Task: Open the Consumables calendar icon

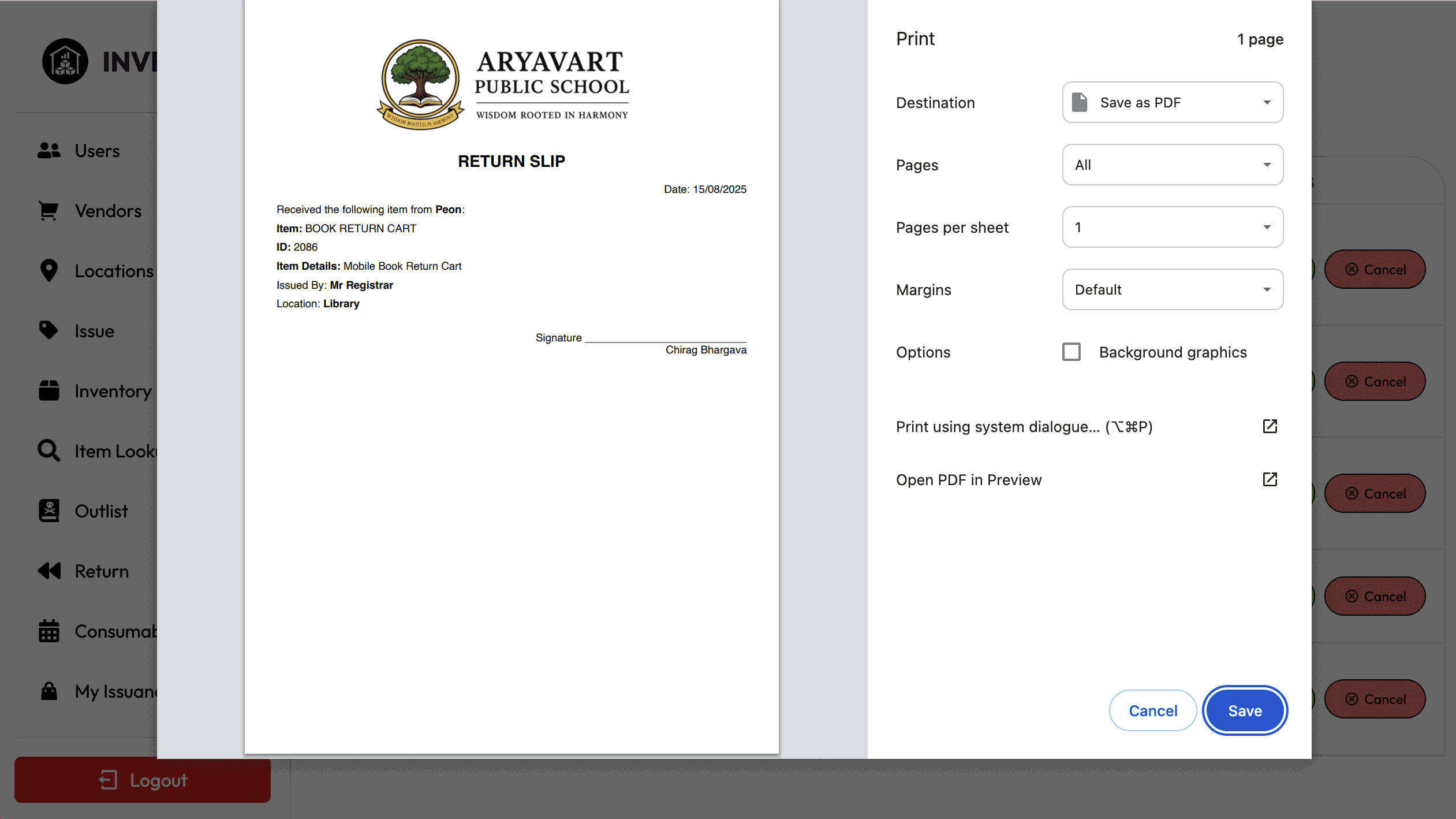Action: point(49,631)
